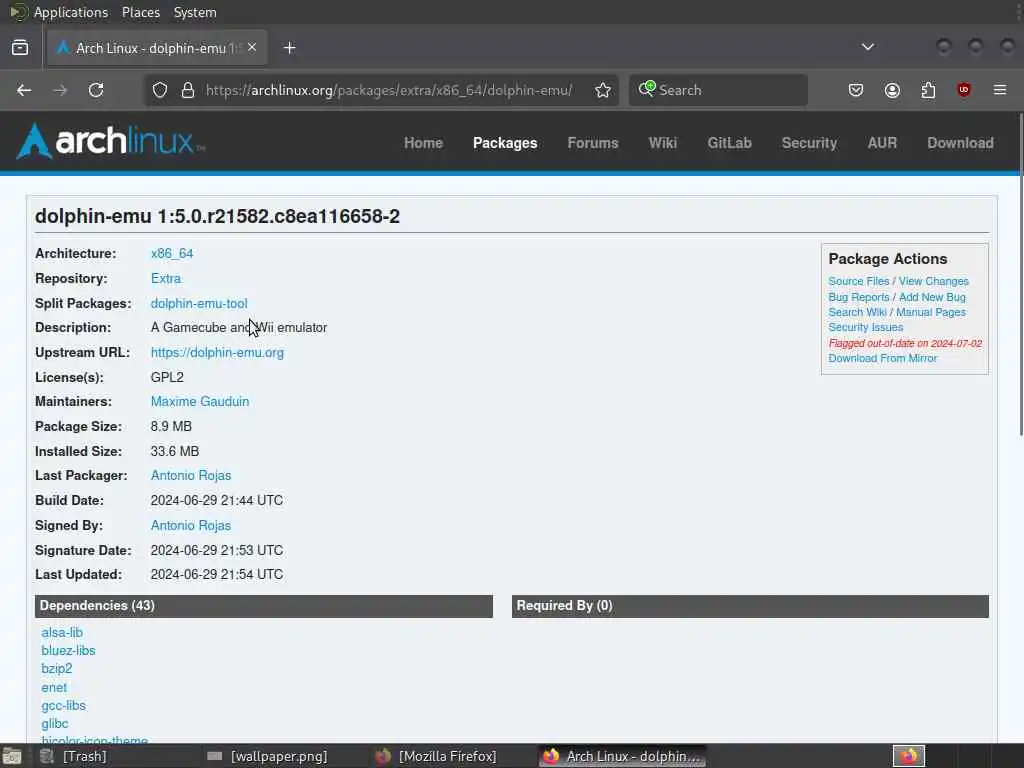Open the Download nav item
Viewport: 1024px width, 768px height.
pos(961,143)
